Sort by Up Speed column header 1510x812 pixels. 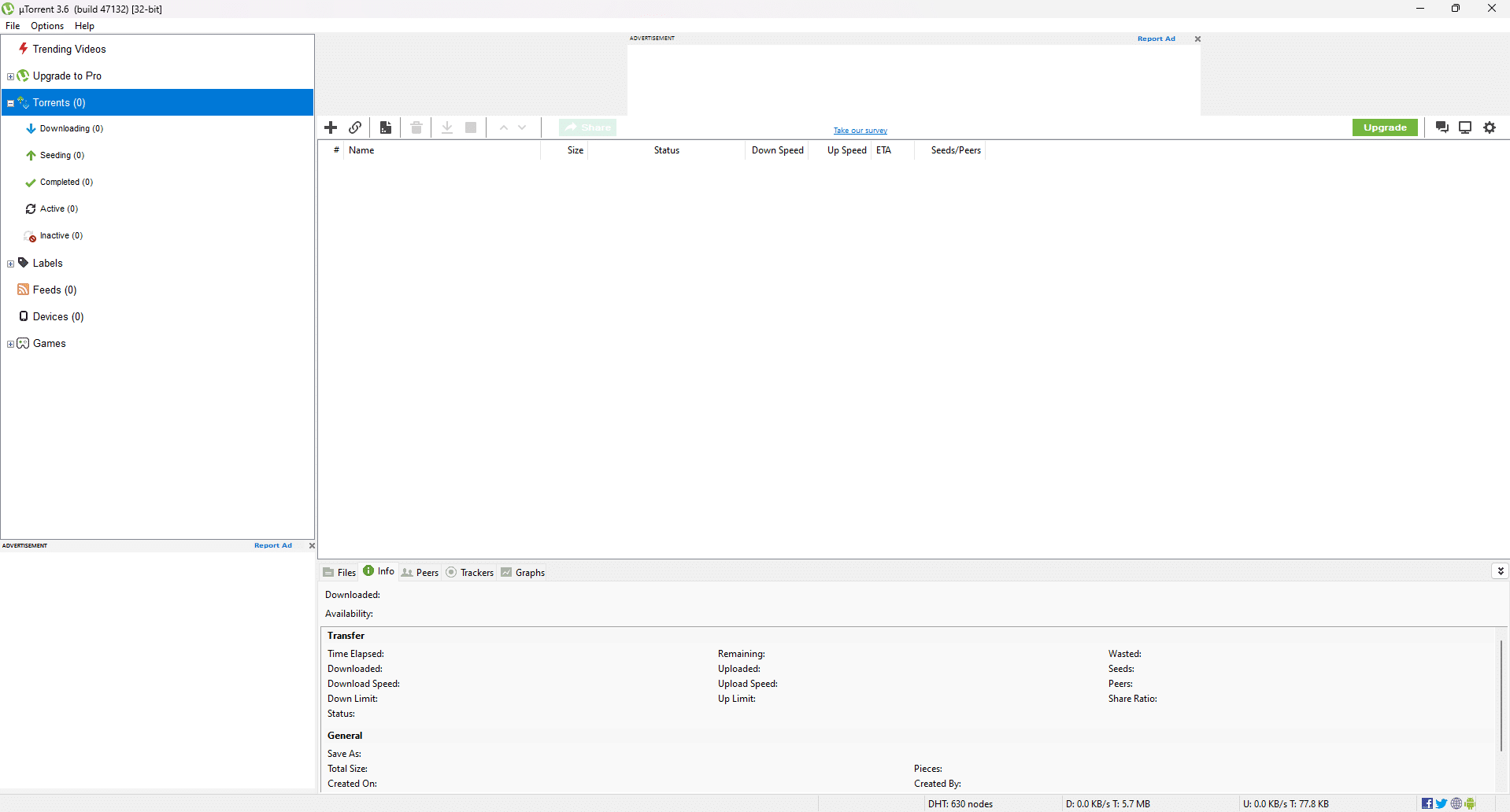tap(840, 150)
